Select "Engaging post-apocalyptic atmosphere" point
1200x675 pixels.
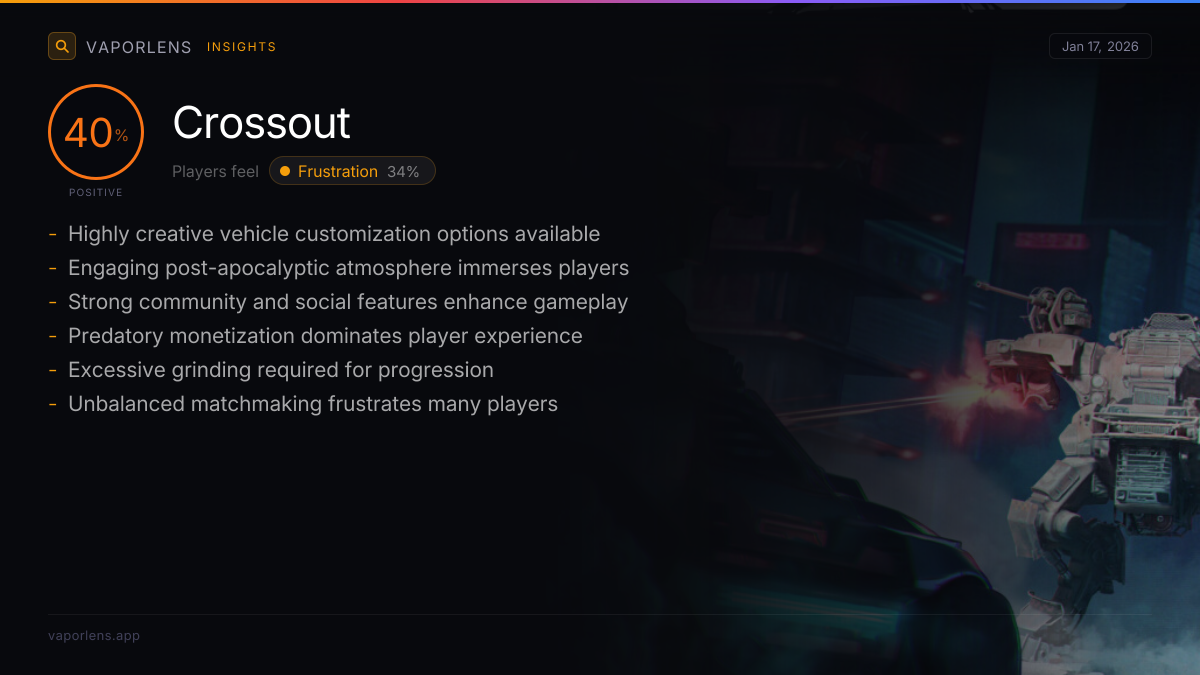tap(348, 268)
